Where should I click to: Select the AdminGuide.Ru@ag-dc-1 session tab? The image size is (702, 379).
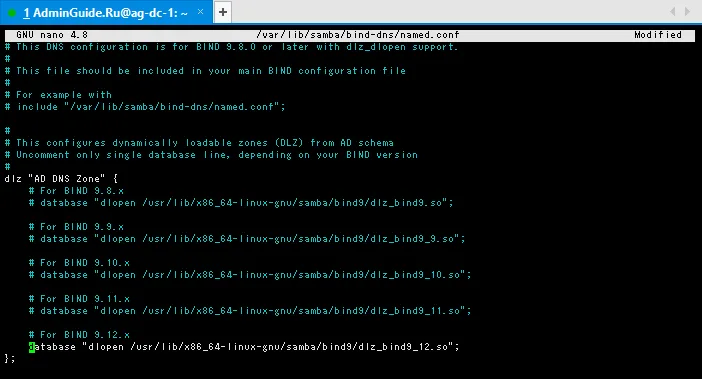coord(105,13)
